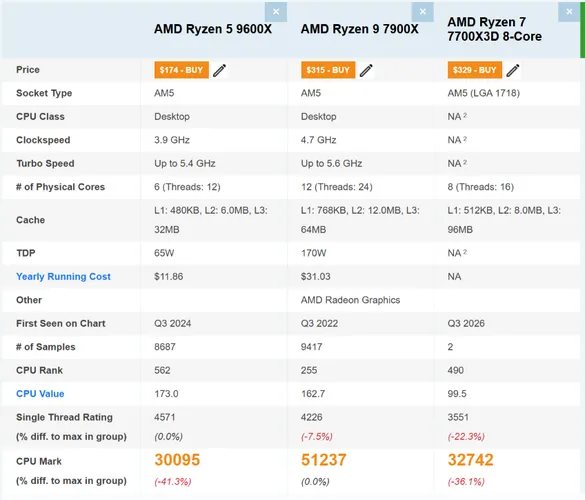
Task: Remove AMD Ryzen 9 7900X column
Action: pos(422,12)
